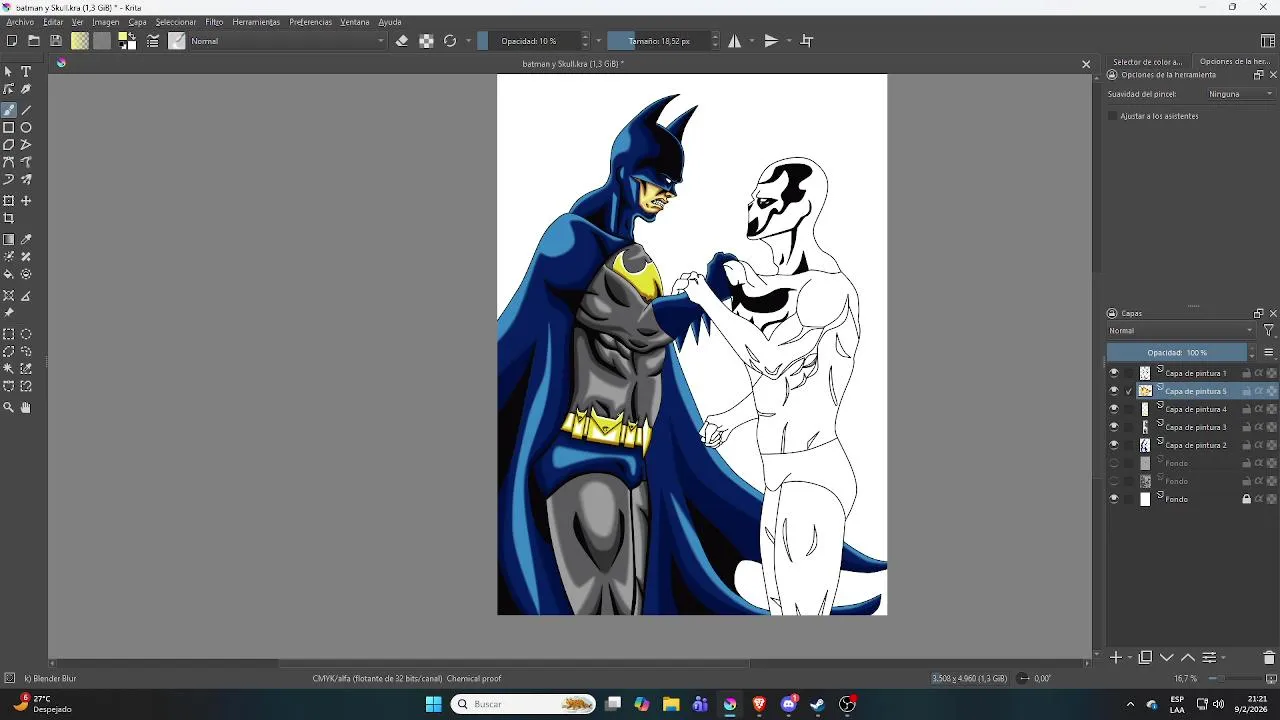Click the reload brush preset icon

point(450,41)
